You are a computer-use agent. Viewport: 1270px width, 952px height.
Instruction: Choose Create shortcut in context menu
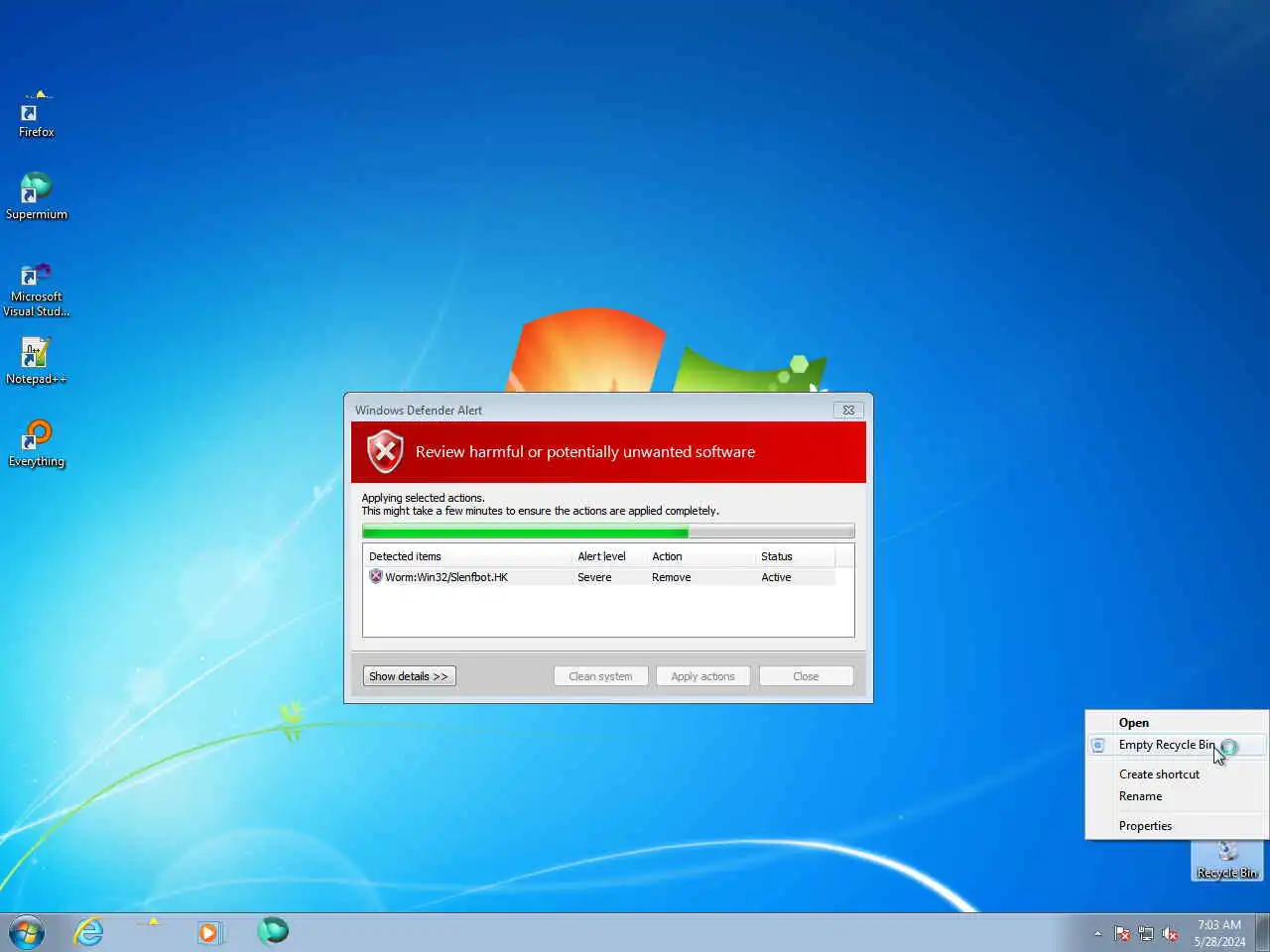tap(1177, 774)
